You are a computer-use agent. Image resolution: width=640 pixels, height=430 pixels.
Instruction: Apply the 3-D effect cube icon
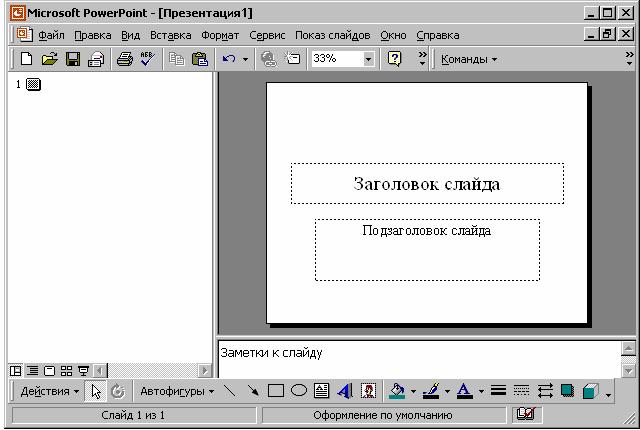[x=591, y=391]
